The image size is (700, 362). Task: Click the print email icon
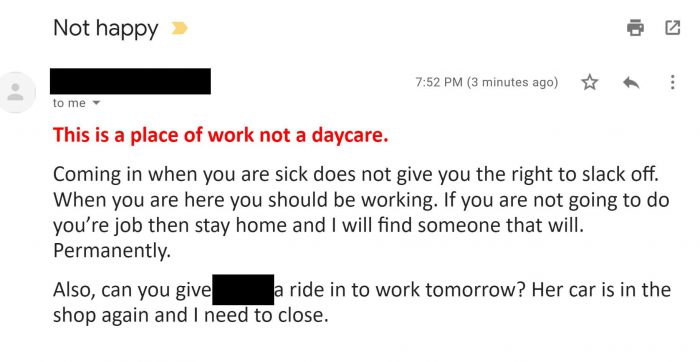point(635,28)
